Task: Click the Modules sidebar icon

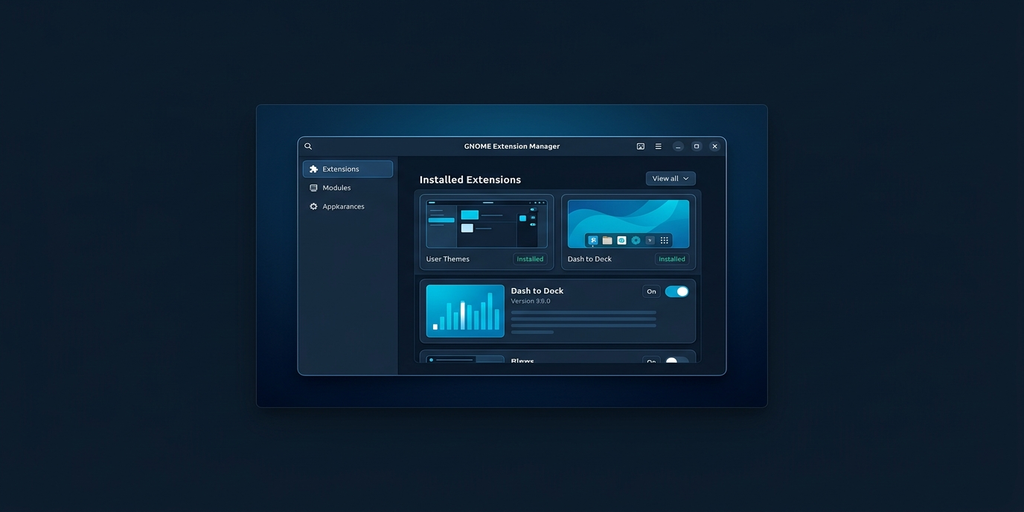Action: 313,188
